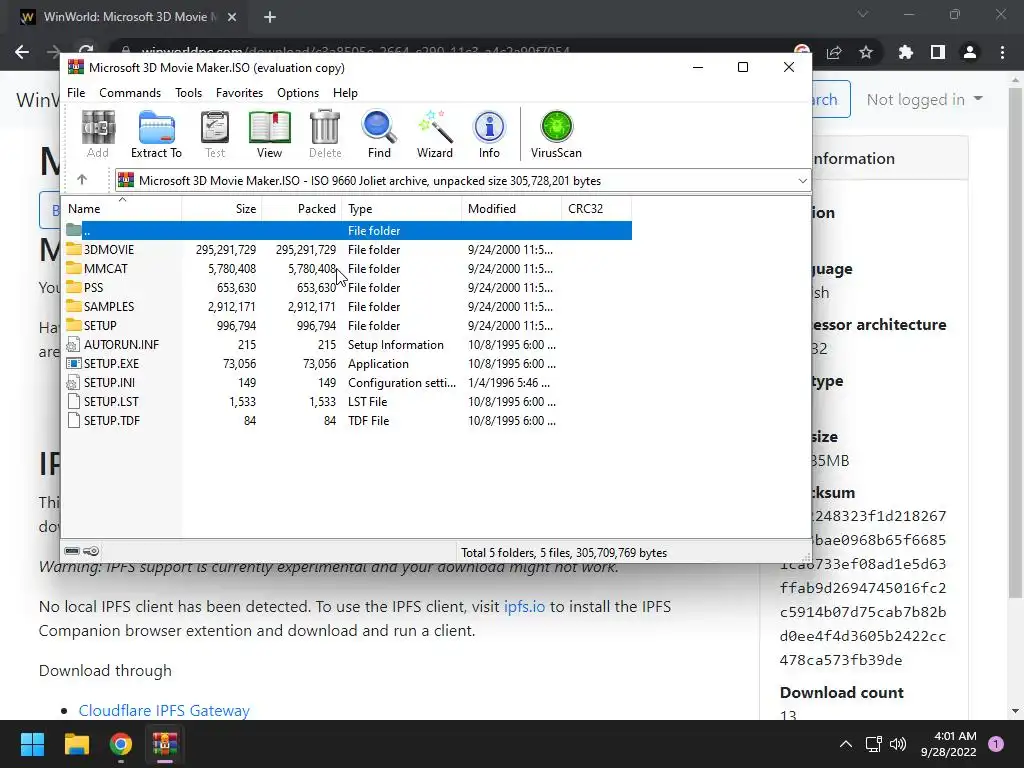The width and height of the screenshot is (1024, 768).
Task: Open the Favorites menu
Action: click(x=239, y=93)
